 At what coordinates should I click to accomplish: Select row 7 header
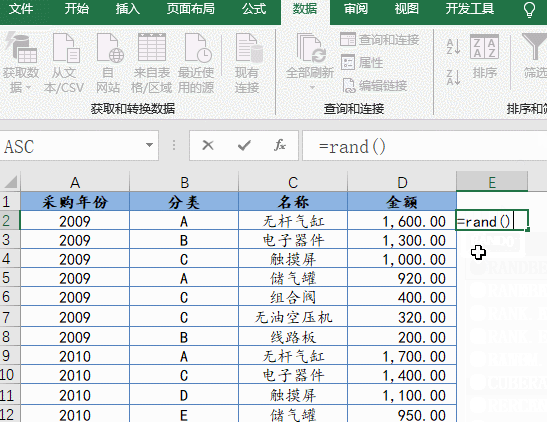click(10, 317)
